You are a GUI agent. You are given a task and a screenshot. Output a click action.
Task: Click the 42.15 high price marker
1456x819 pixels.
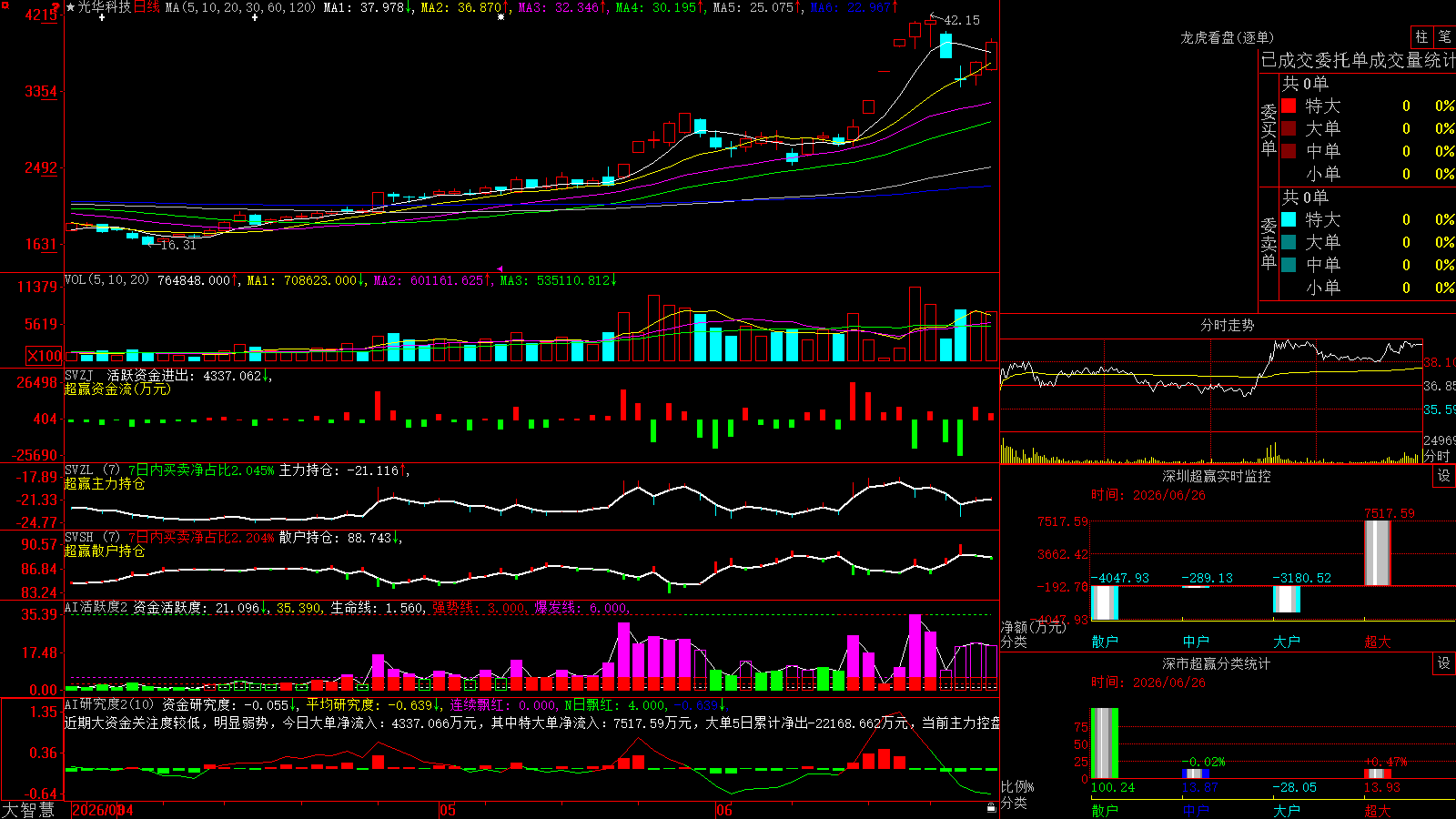coord(962,20)
